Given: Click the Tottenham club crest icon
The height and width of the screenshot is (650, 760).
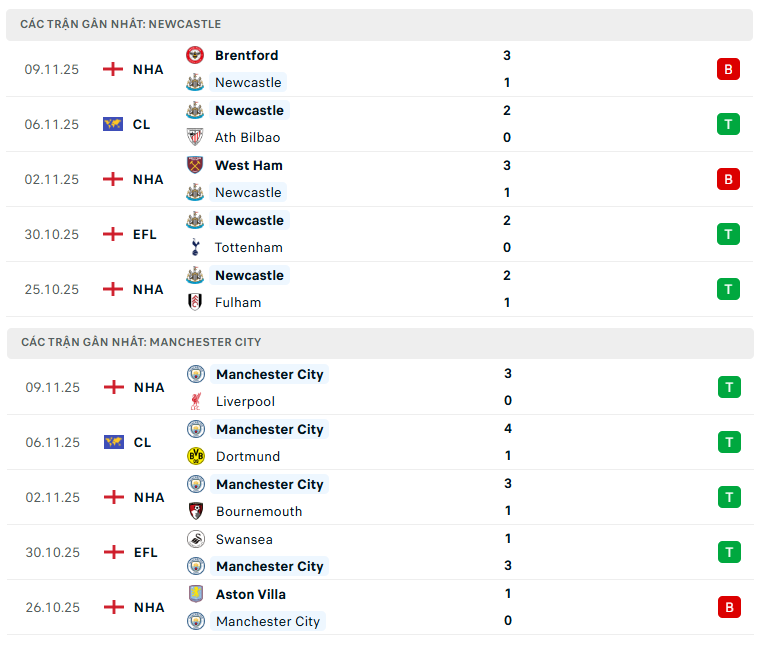Looking at the screenshot, I should 195,247.
